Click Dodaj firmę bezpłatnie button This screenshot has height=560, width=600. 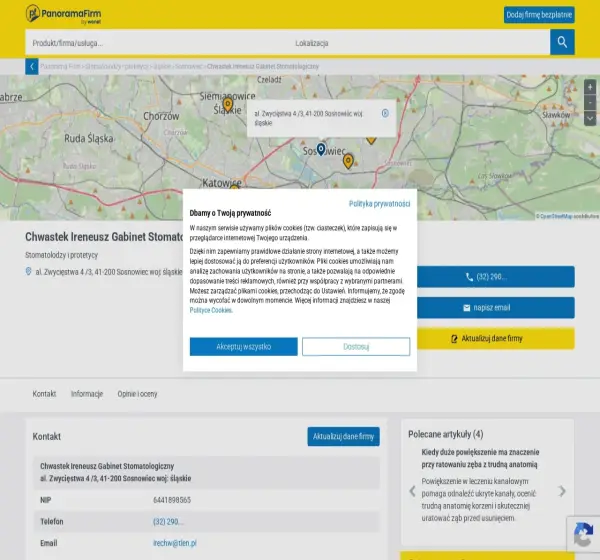[539, 15]
